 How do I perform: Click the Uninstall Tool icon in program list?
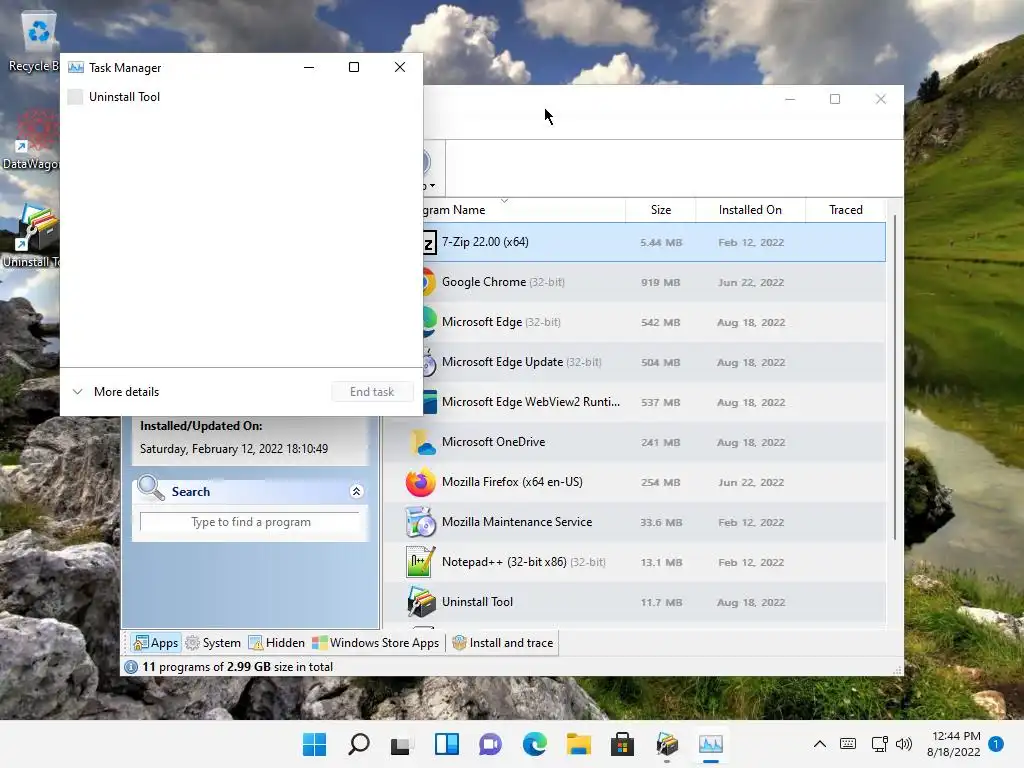421,602
